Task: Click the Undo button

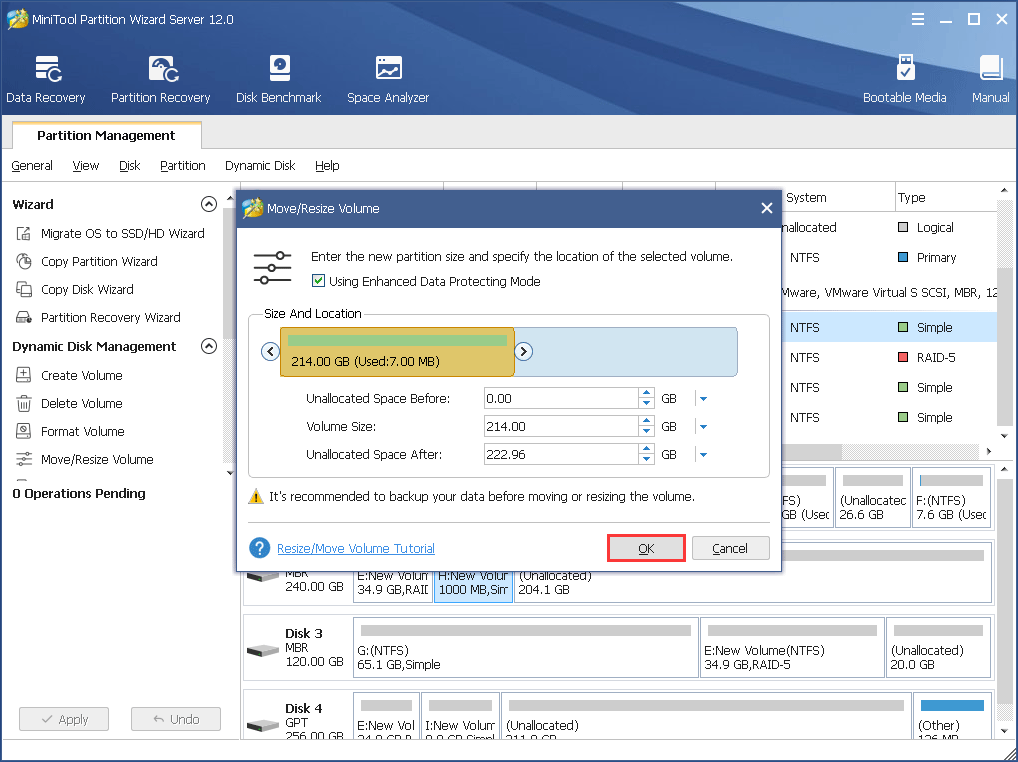Action: [176, 719]
